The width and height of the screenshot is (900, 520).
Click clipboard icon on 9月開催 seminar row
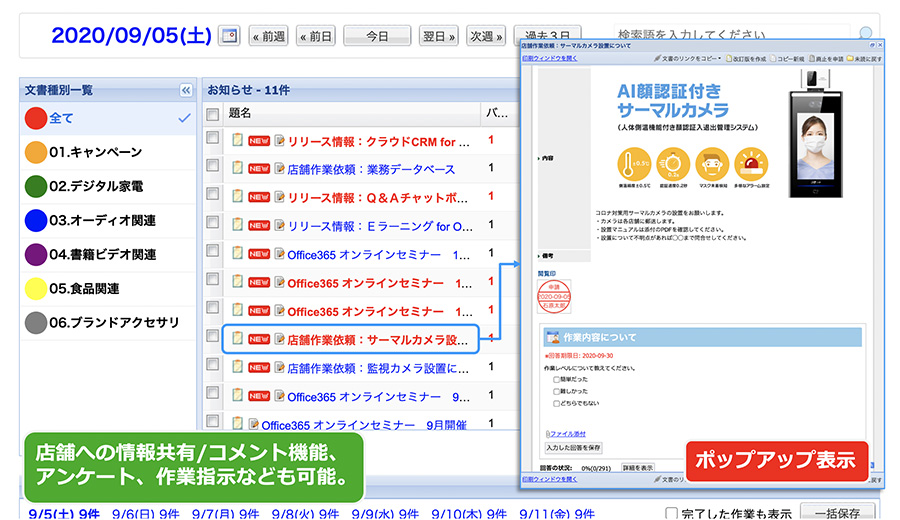click(x=237, y=424)
